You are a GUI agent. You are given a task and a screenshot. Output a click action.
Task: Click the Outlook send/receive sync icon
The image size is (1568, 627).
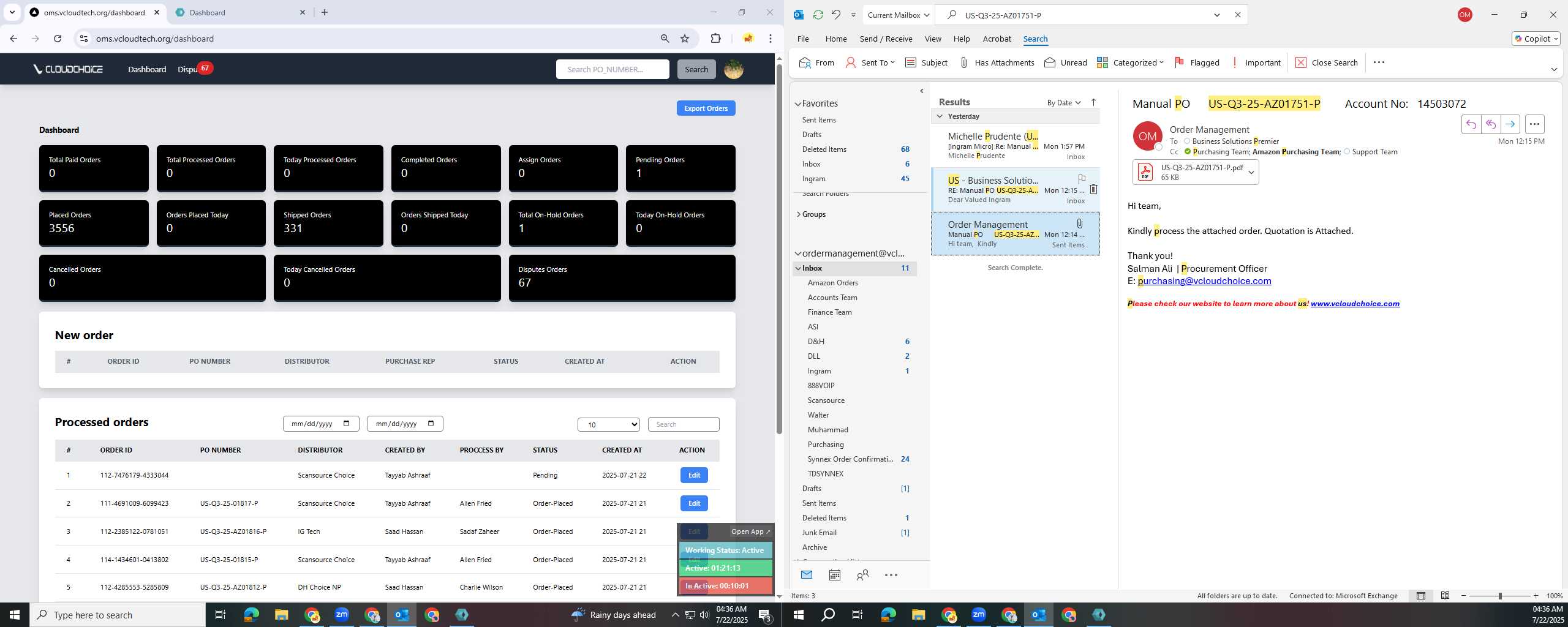click(818, 15)
